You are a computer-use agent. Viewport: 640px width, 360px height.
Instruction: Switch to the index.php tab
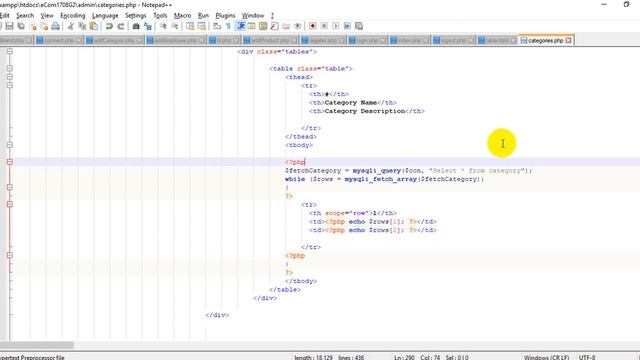409,40
